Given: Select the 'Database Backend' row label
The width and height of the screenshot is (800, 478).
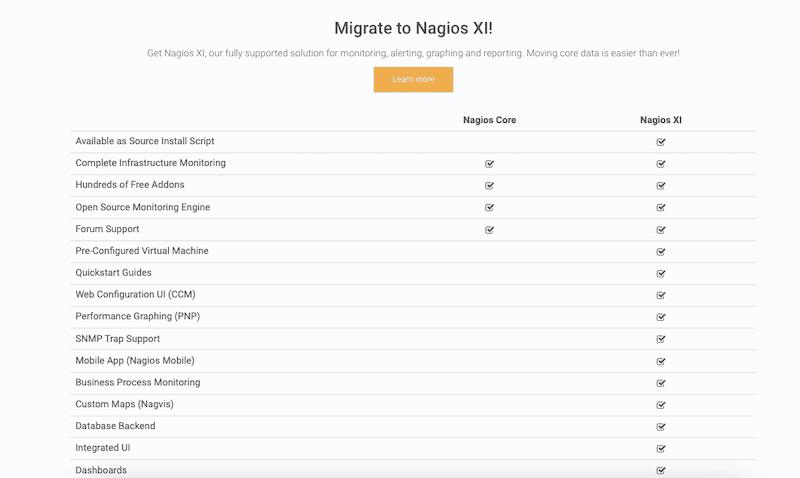Looking at the screenshot, I should 115,426.
